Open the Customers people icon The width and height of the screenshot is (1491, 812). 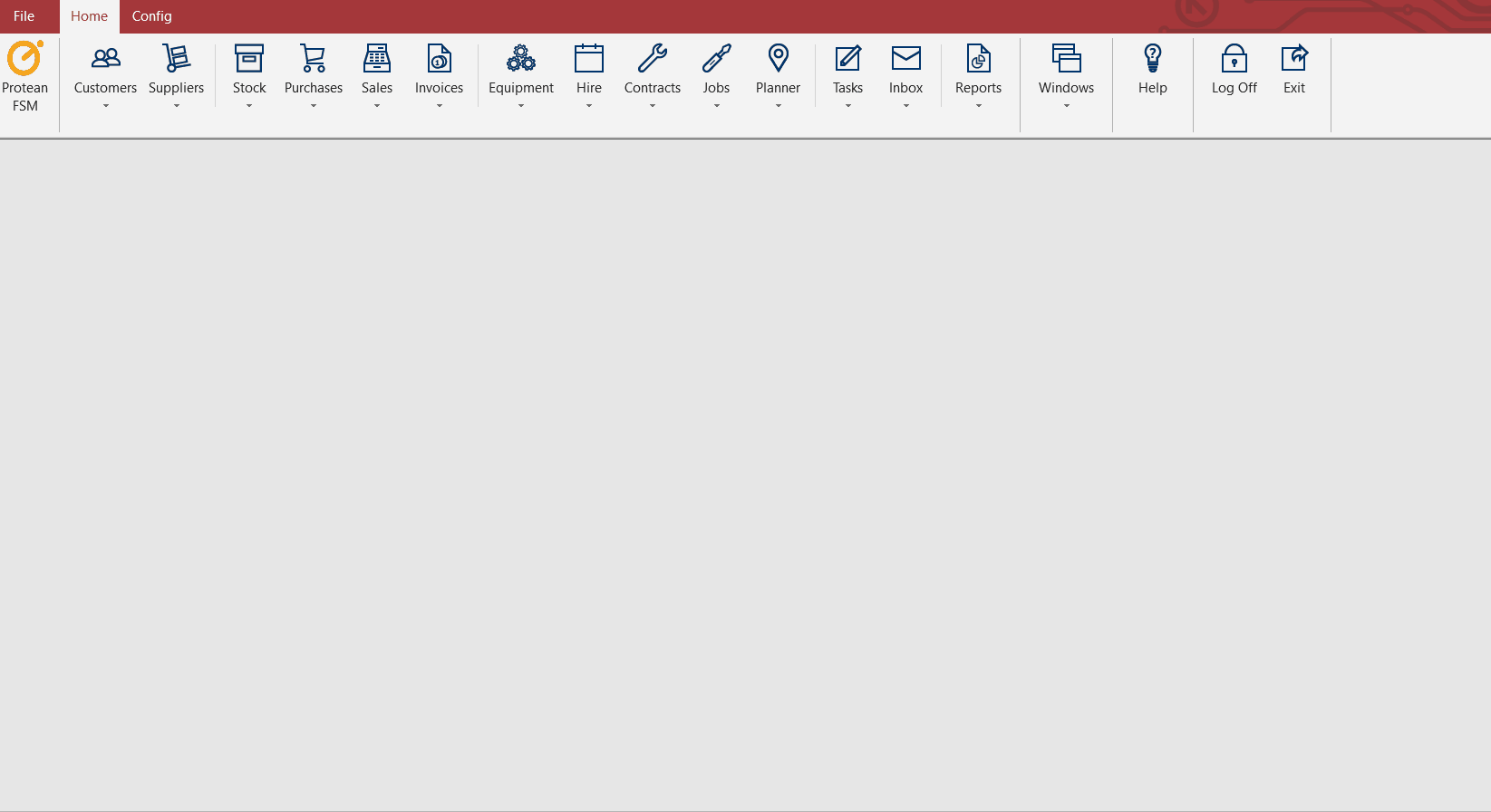106,59
